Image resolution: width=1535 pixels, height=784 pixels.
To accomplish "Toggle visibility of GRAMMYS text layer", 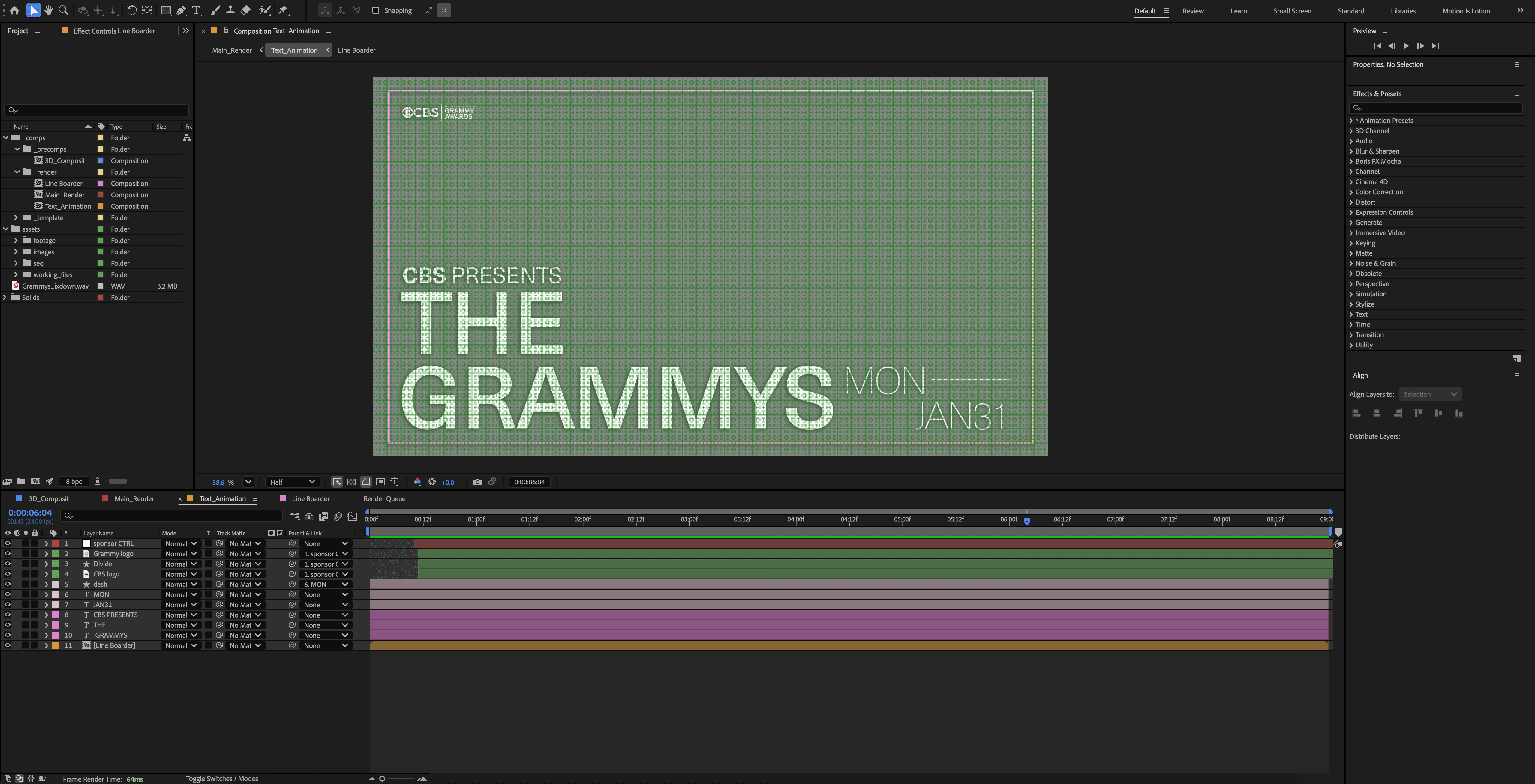I will pyautogui.click(x=7, y=636).
